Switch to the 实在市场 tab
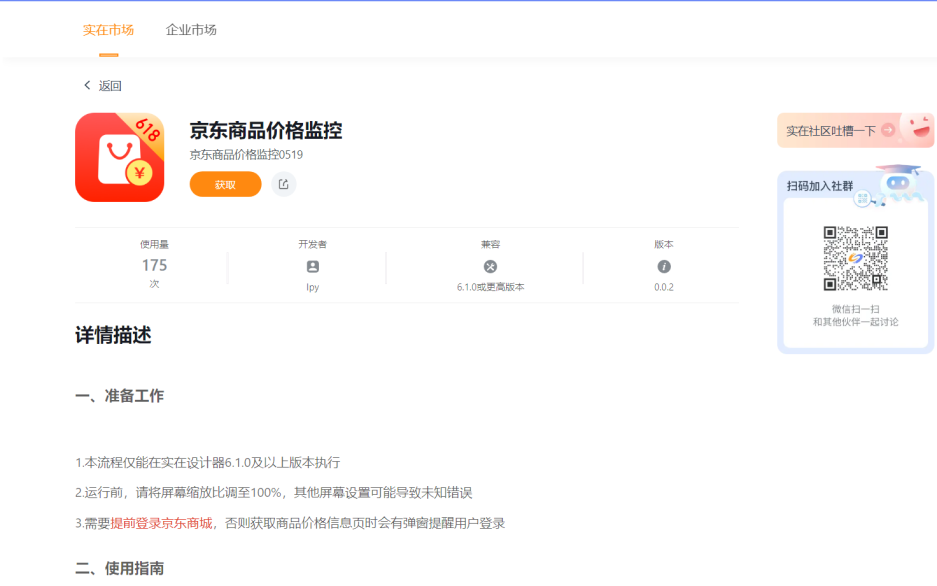937x586 pixels. (108, 30)
